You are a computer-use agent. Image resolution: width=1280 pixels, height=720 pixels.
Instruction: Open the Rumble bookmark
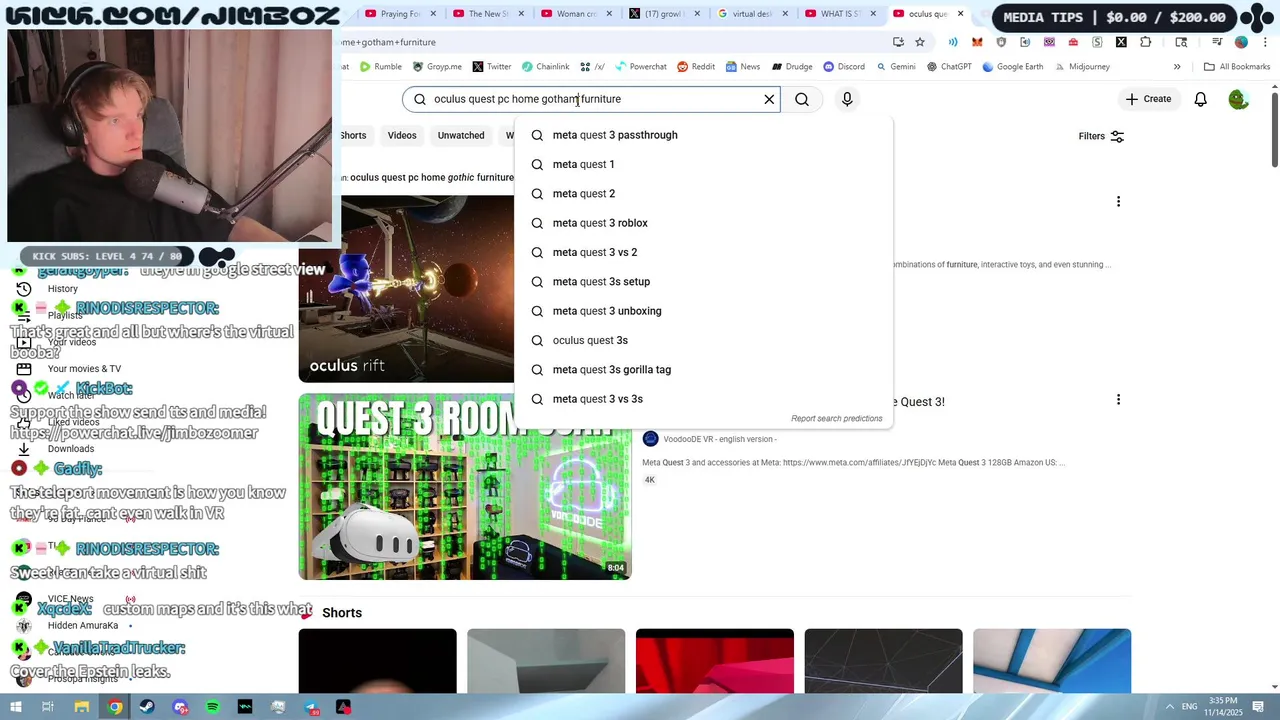(380, 67)
